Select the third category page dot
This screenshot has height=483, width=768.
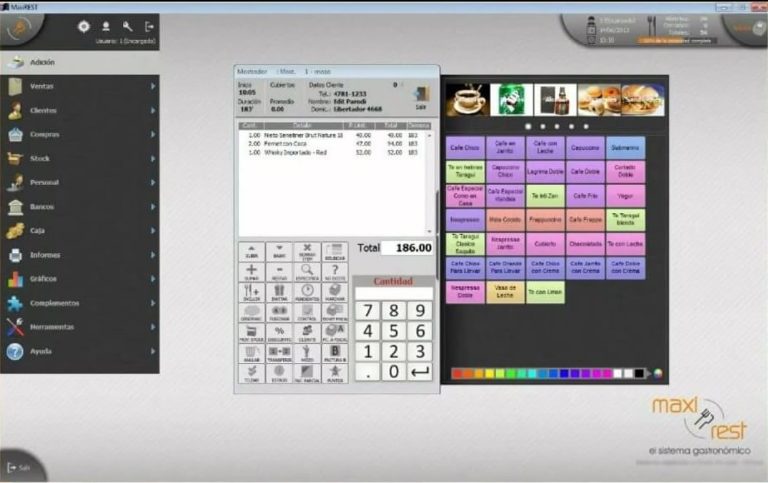click(543, 127)
